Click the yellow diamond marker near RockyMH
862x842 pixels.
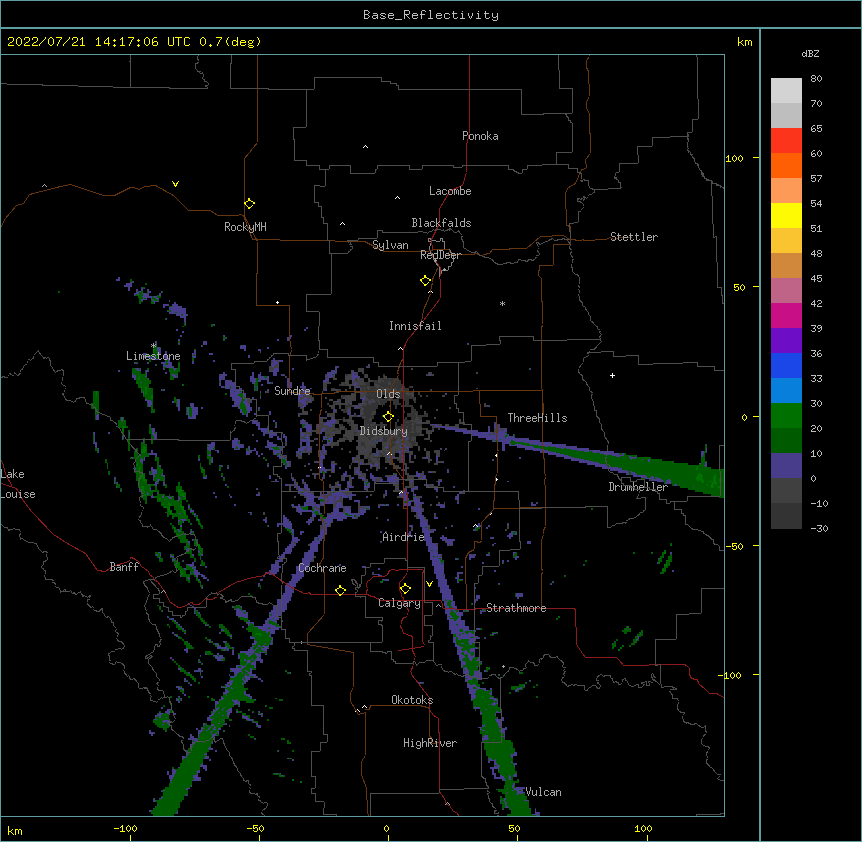click(x=249, y=204)
